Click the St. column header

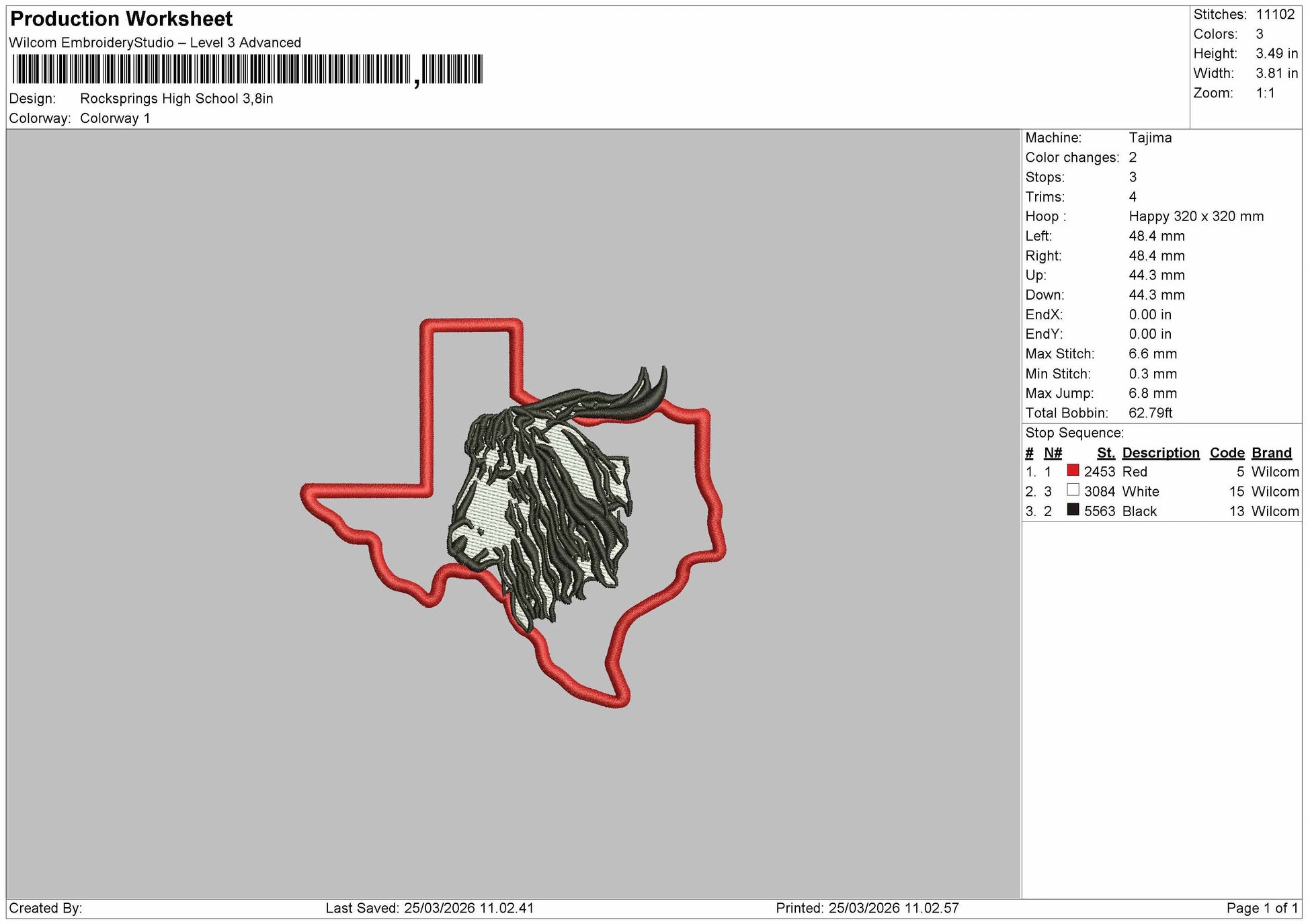1106,453
